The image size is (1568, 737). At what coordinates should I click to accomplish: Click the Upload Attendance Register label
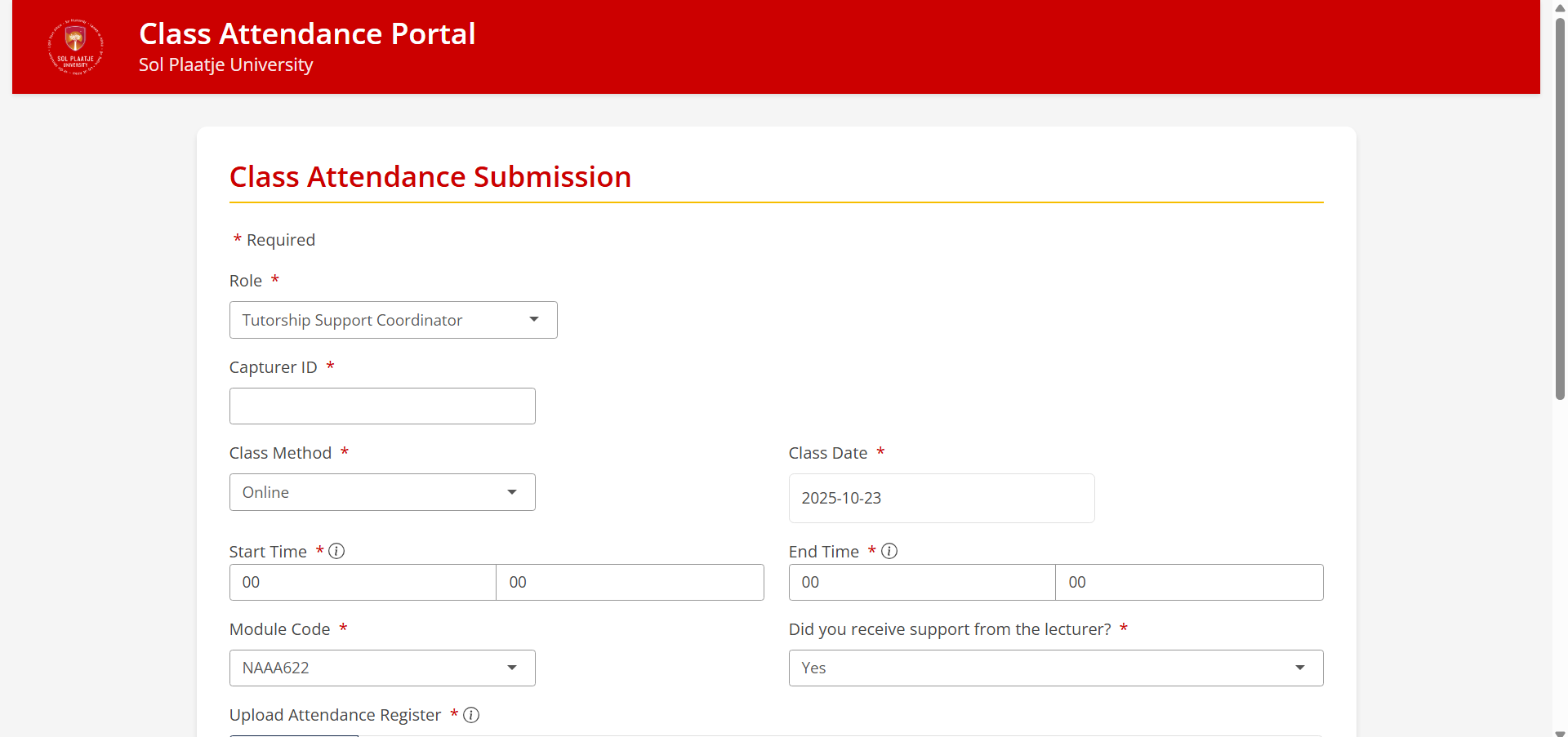[335, 715]
